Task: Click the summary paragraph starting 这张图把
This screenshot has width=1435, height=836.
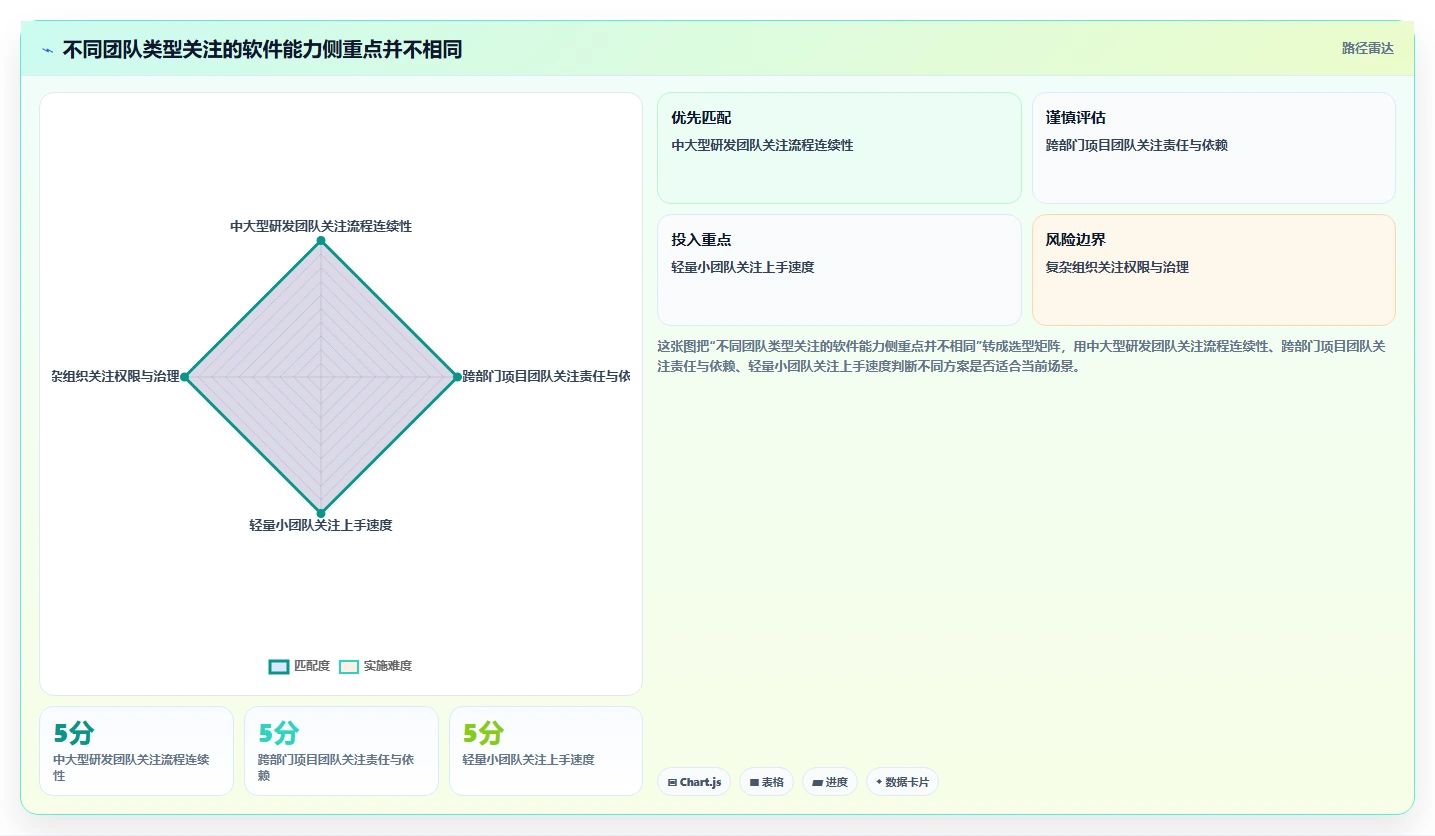Action: 1021,356
